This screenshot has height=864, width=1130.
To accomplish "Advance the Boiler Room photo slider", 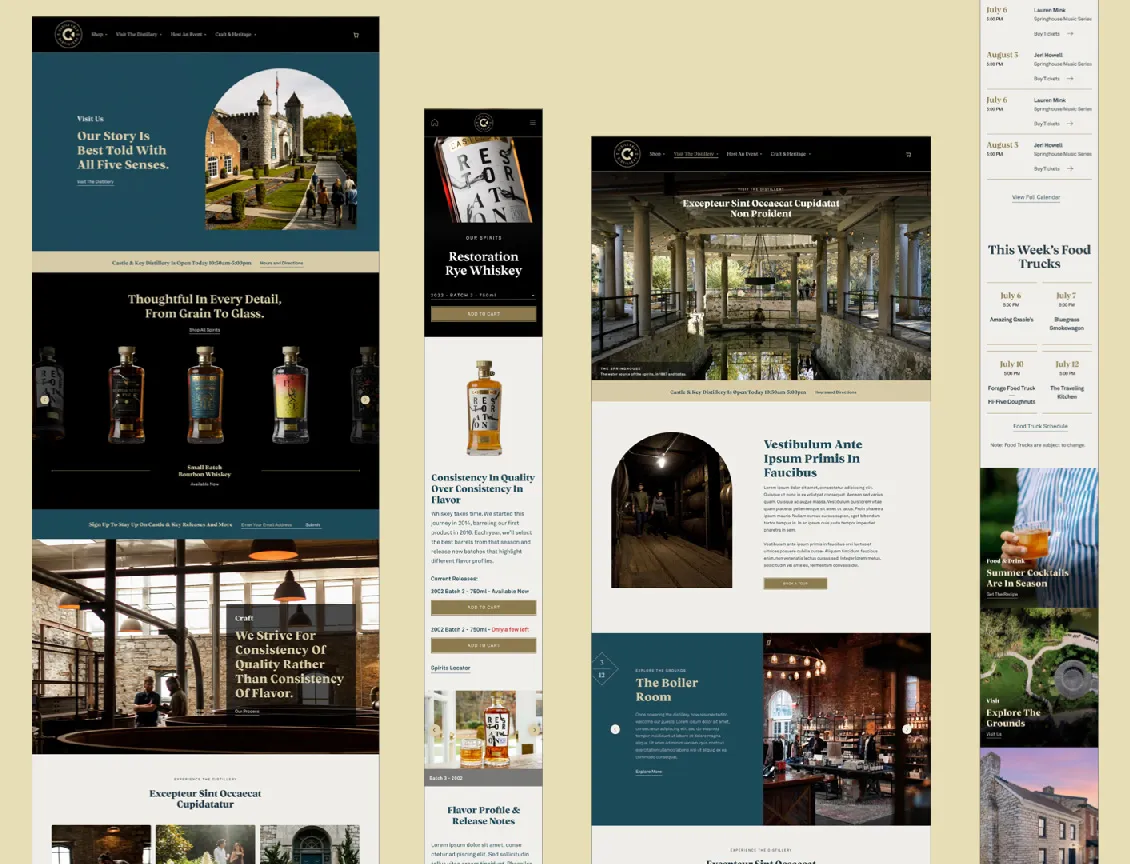I will tap(907, 729).
